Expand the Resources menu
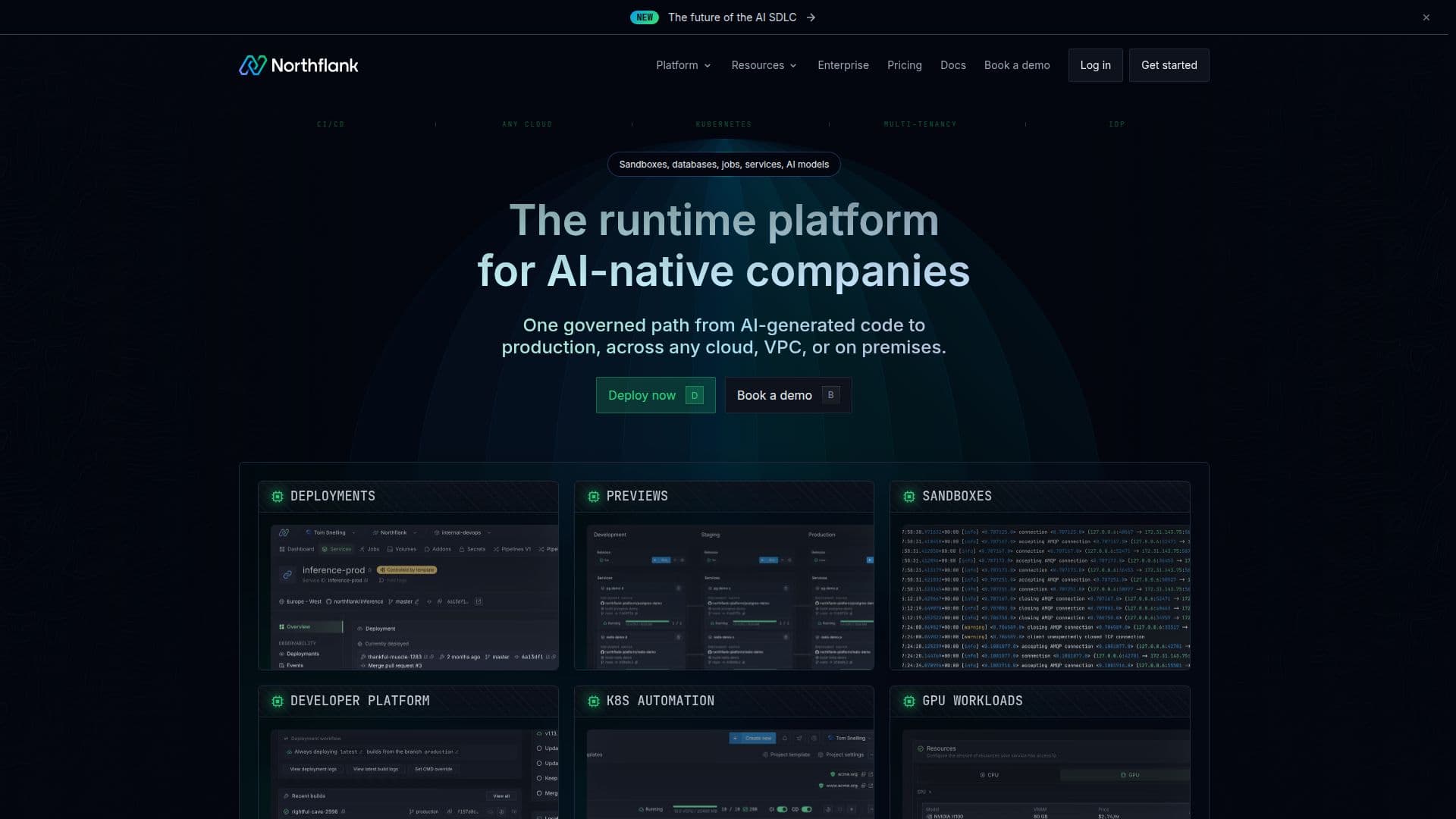The image size is (1456, 819). (x=764, y=65)
